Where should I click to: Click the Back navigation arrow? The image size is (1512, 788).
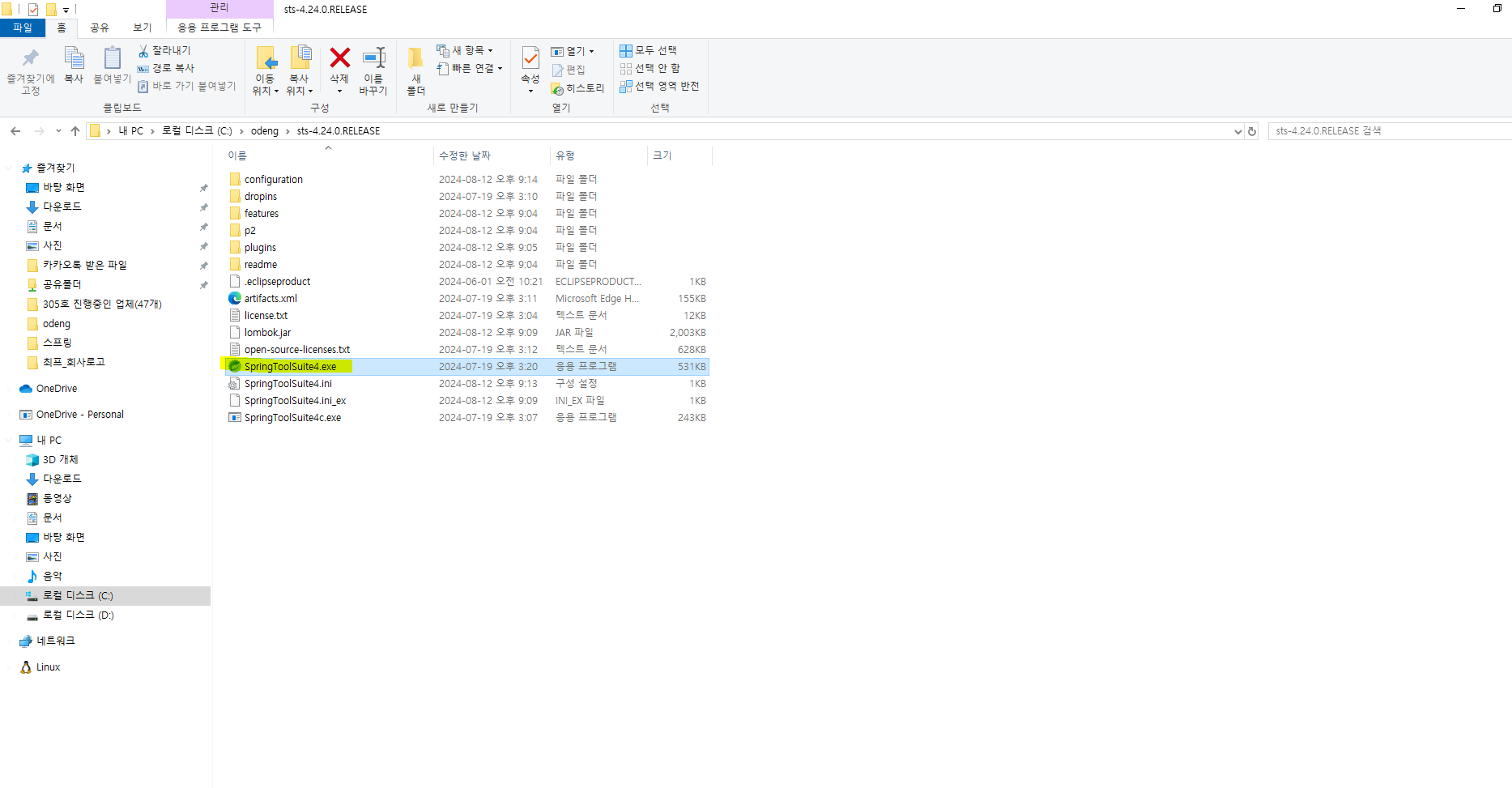(15, 131)
